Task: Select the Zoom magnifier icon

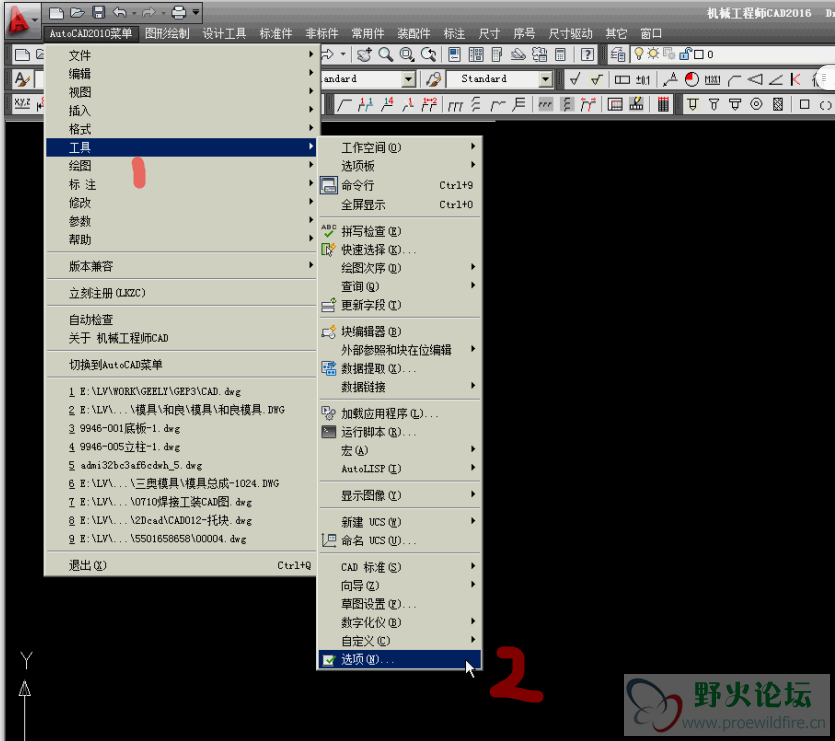Action: click(x=386, y=54)
